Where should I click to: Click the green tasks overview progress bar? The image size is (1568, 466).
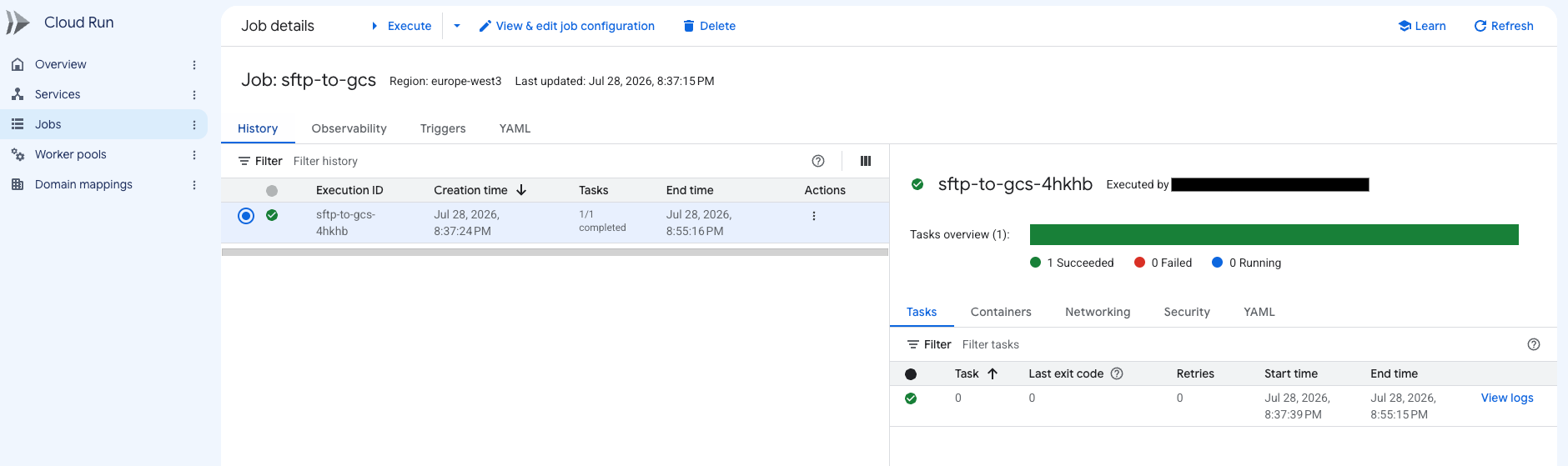(x=1274, y=234)
